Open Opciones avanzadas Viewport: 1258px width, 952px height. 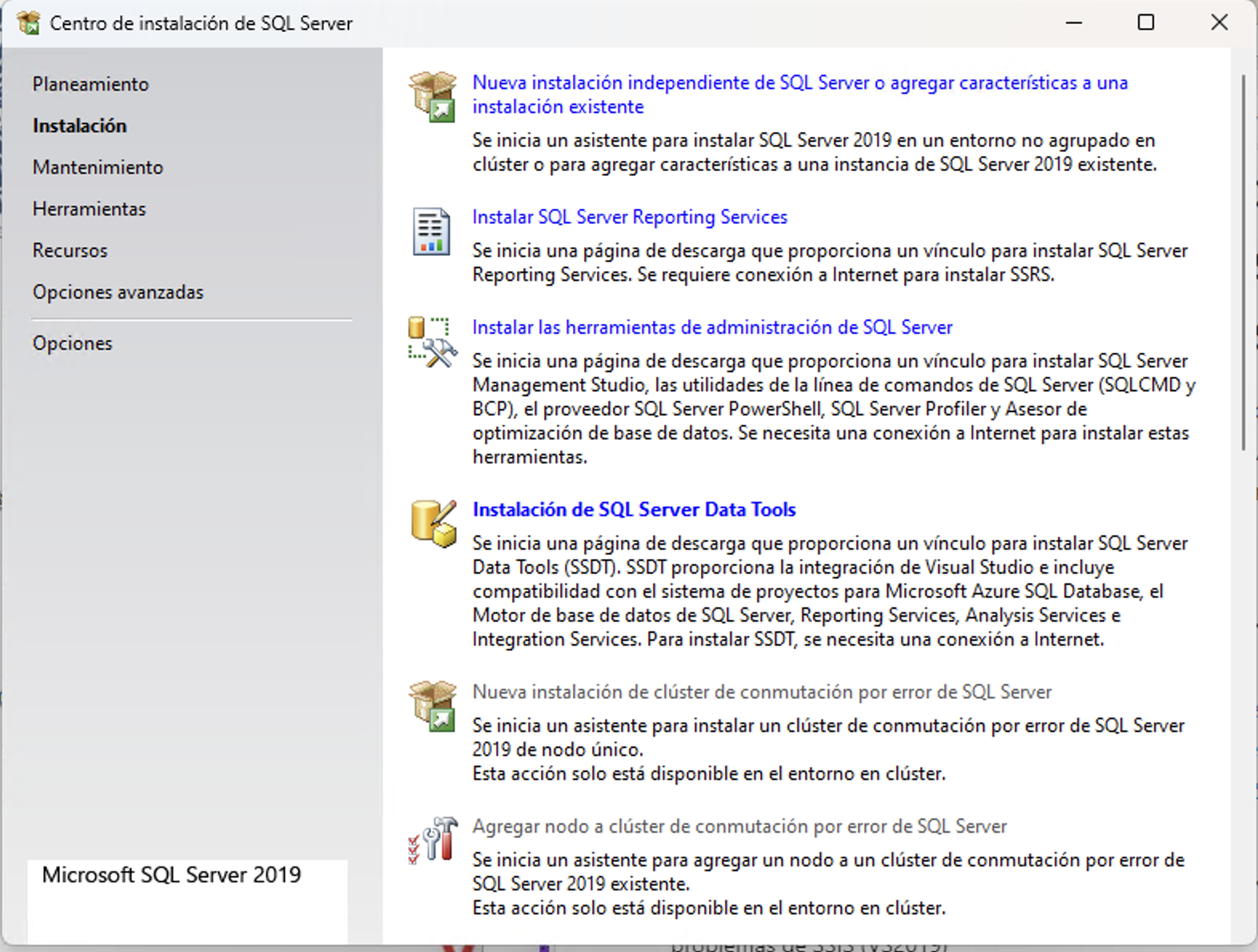click(118, 292)
